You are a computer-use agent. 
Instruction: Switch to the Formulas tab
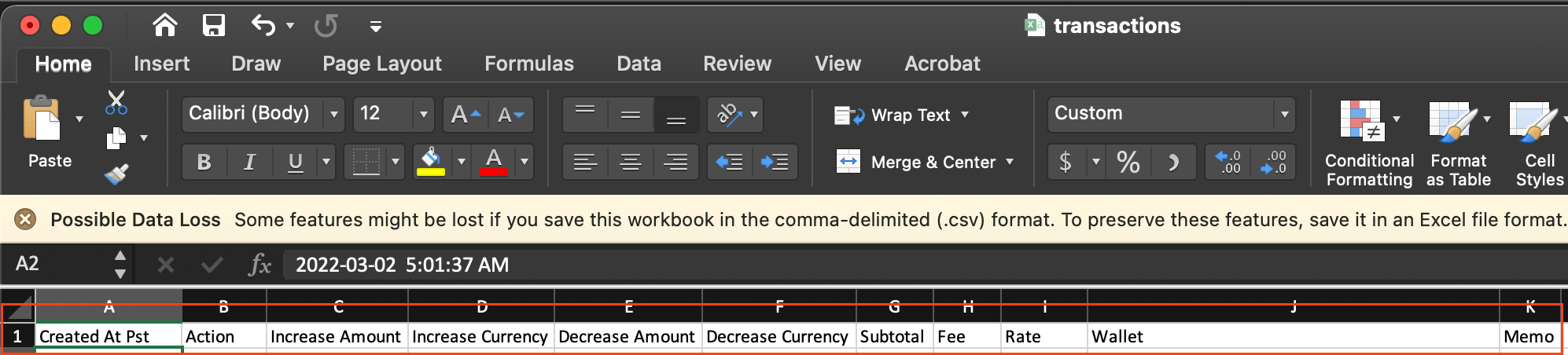(528, 64)
